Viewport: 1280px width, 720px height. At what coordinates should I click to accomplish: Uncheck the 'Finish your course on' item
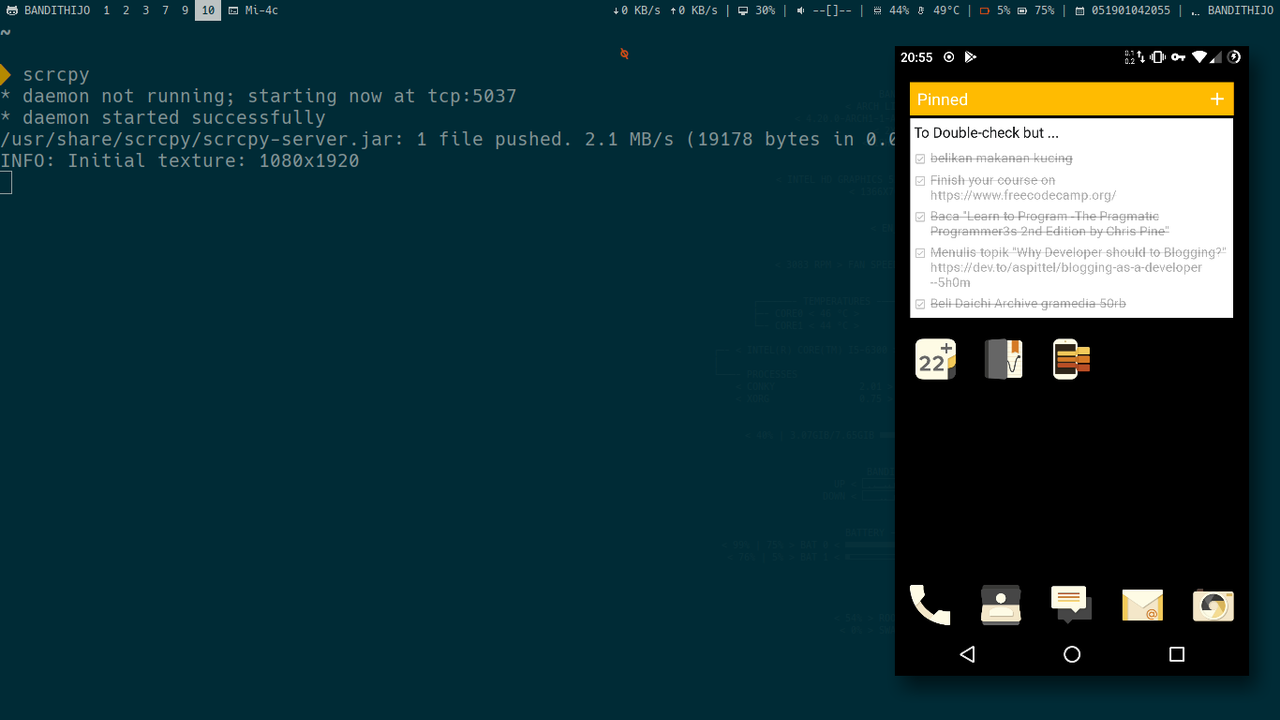click(920, 181)
